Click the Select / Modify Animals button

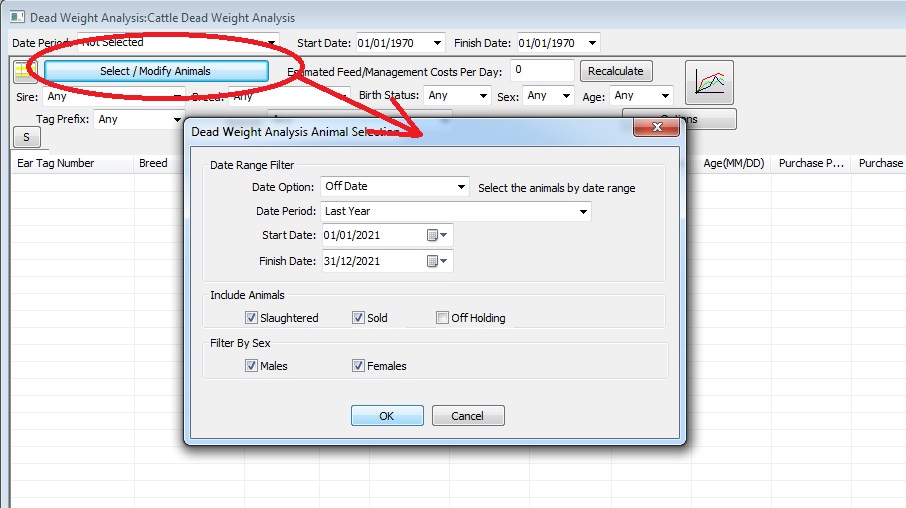click(x=156, y=71)
